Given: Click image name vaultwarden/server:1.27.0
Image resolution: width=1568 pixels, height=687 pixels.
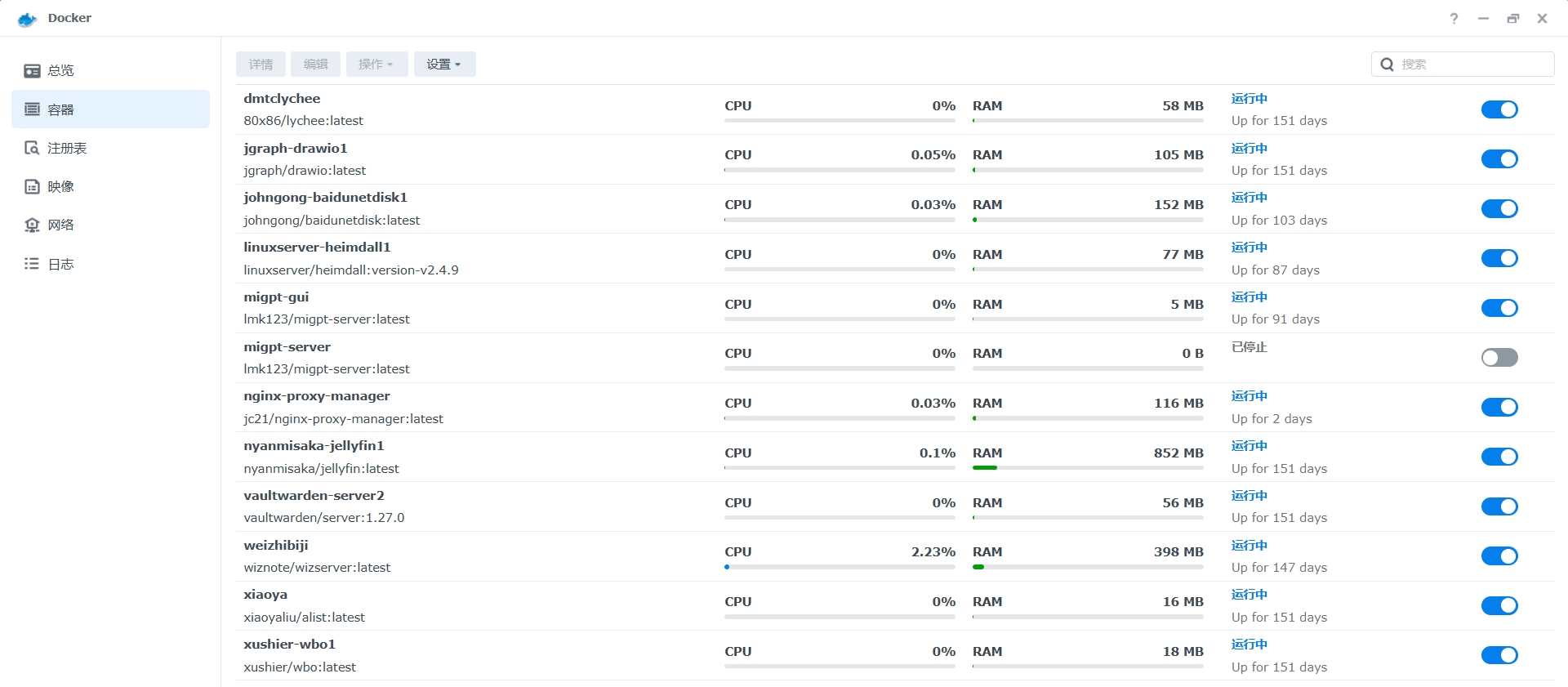Looking at the screenshot, I should pyautogui.click(x=324, y=518).
